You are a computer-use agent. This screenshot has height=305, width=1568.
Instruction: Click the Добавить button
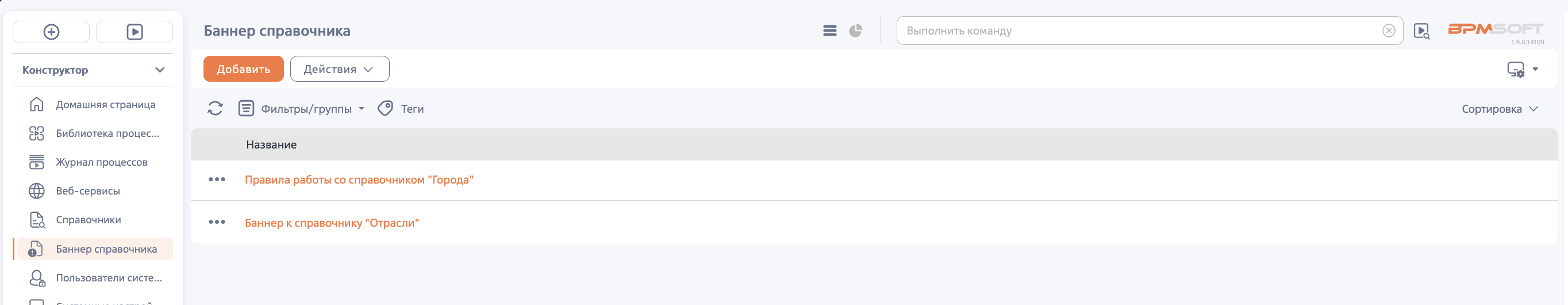[x=244, y=69]
